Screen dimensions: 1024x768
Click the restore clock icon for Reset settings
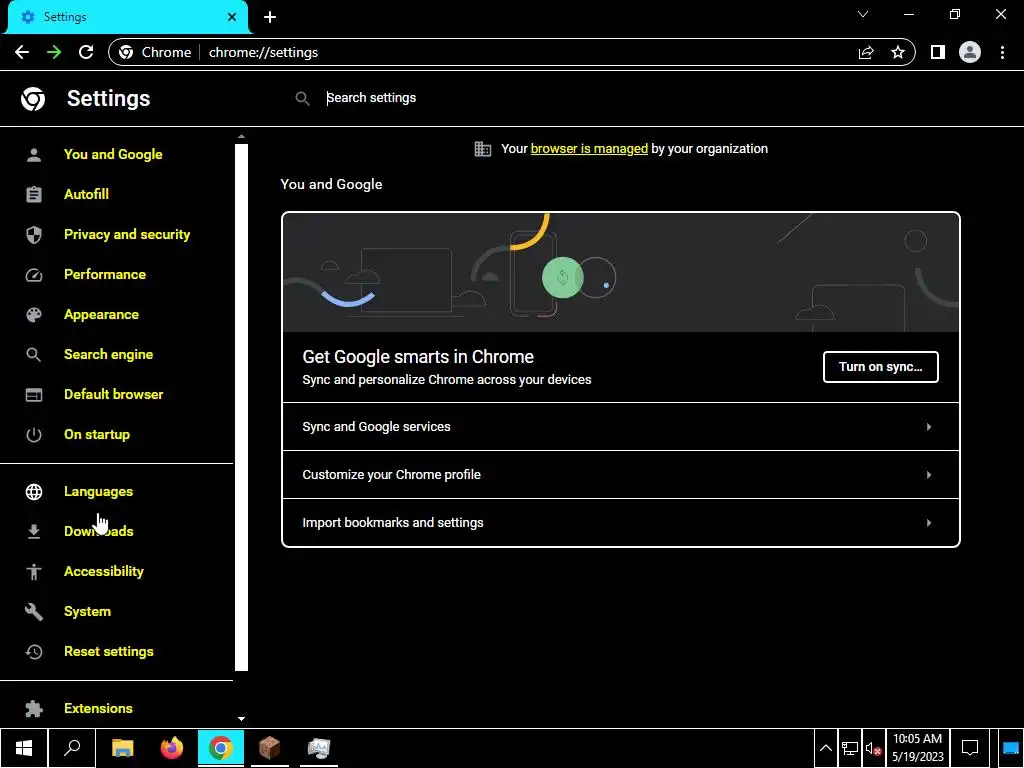[34, 652]
